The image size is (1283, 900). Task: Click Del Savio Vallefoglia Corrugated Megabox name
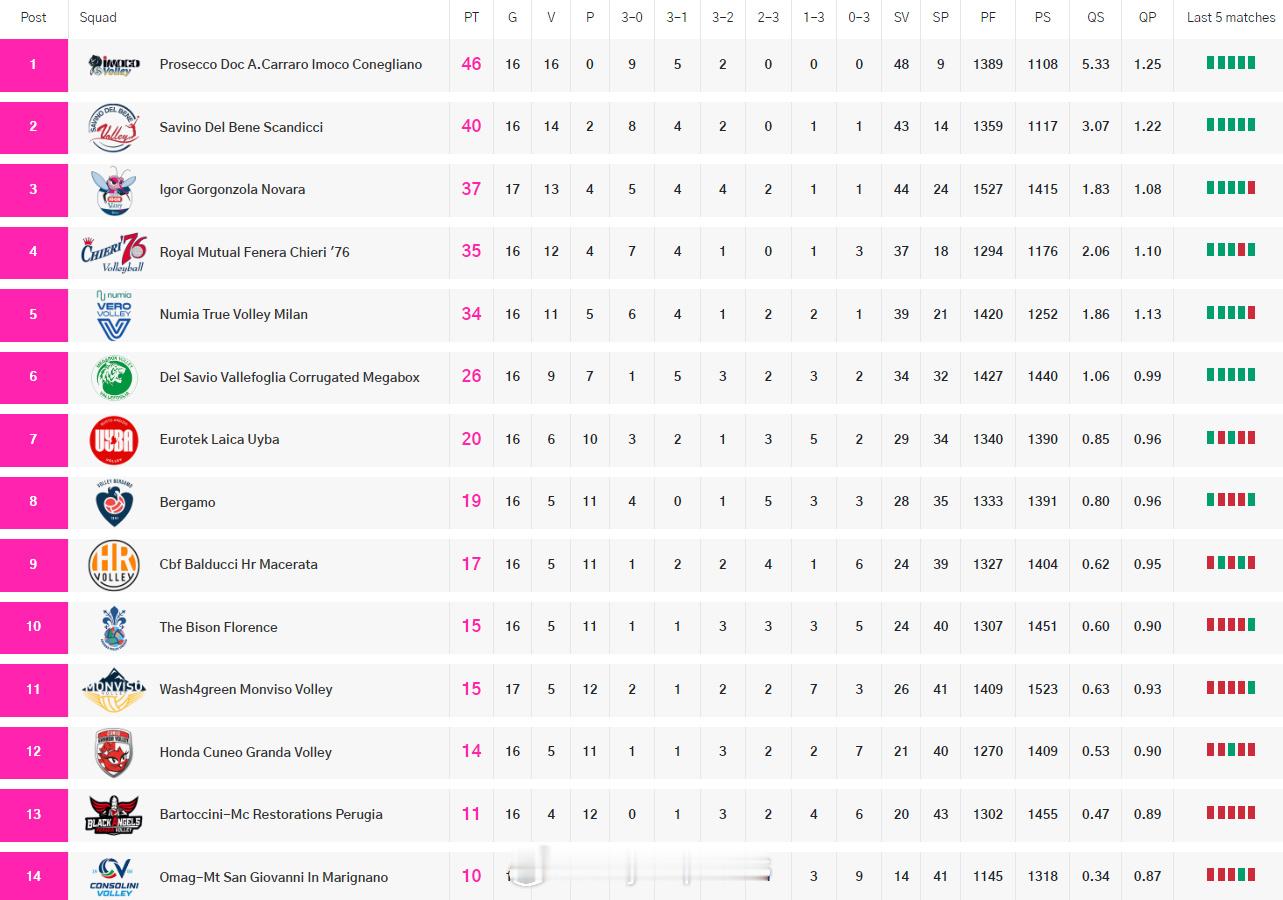pyautogui.click(x=290, y=377)
